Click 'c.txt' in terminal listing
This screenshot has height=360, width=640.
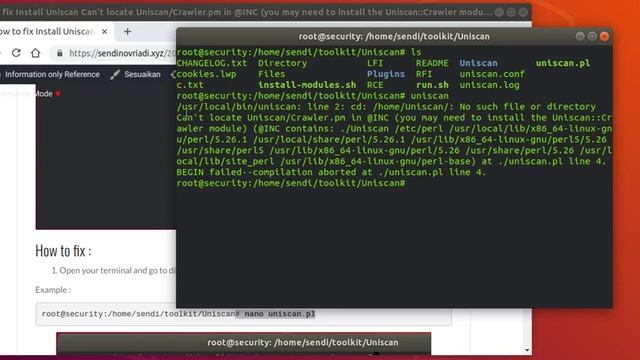190,85
